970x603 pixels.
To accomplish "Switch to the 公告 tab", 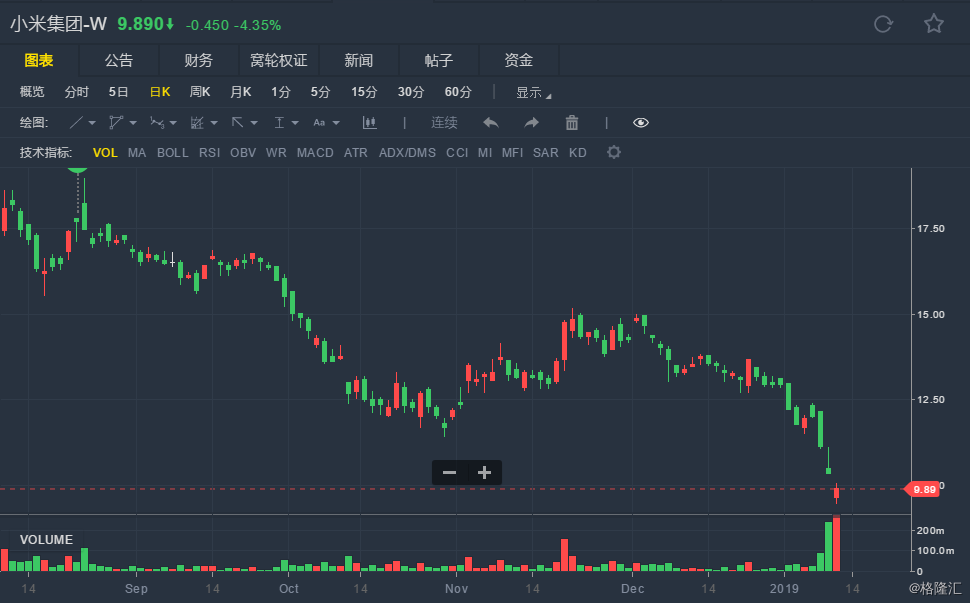I will pyautogui.click(x=119, y=61).
